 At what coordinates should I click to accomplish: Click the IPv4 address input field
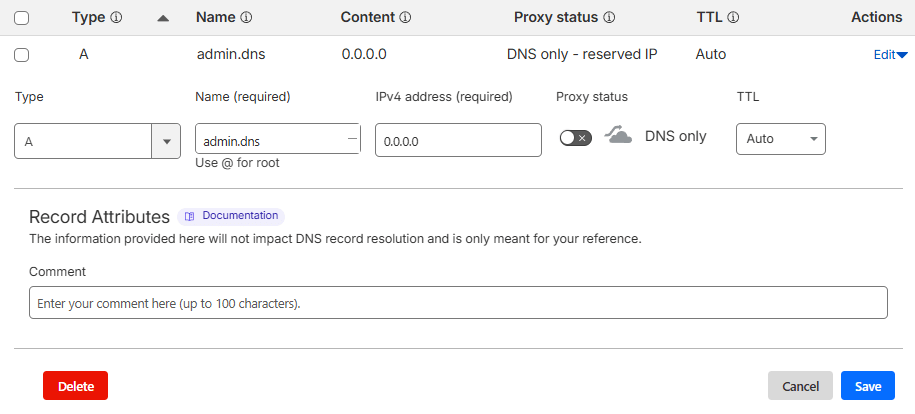(458, 141)
